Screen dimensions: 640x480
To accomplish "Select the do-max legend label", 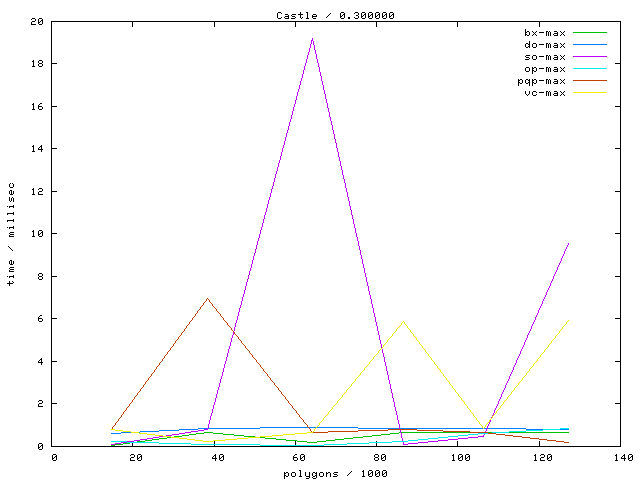I will tap(544, 45).
